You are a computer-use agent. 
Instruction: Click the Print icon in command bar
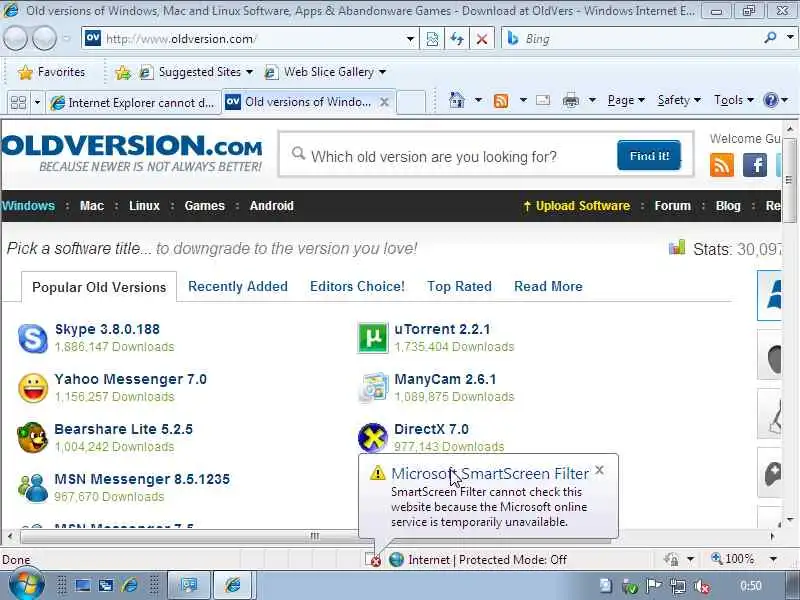pos(571,101)
